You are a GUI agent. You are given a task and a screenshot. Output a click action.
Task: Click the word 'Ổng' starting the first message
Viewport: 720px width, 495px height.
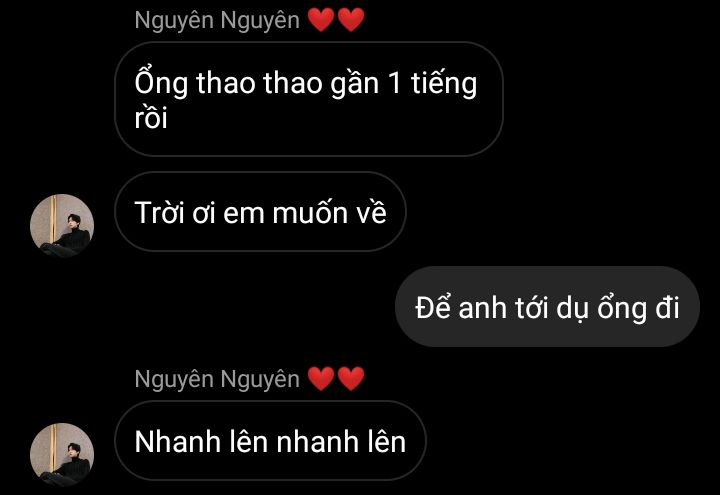161,83
